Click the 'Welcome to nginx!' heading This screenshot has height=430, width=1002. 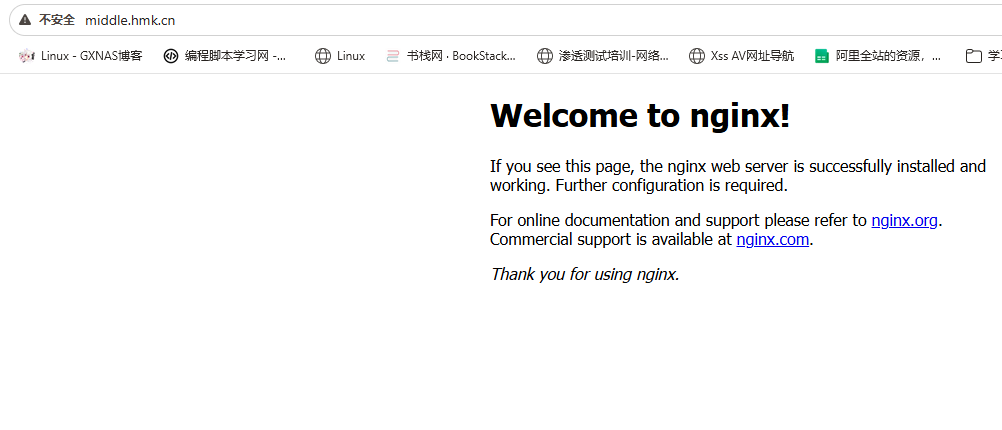tap(640, 116)
